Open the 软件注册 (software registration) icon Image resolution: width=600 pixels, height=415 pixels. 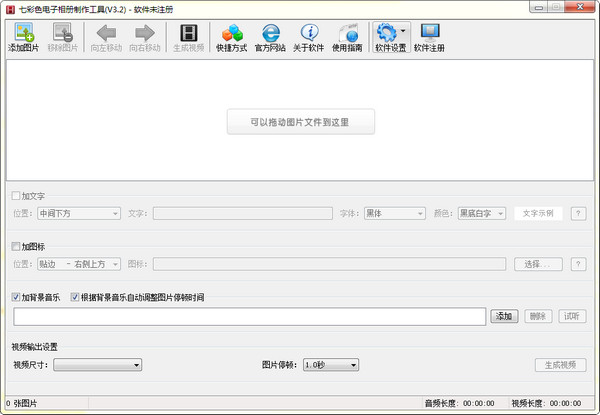[429, 36]
